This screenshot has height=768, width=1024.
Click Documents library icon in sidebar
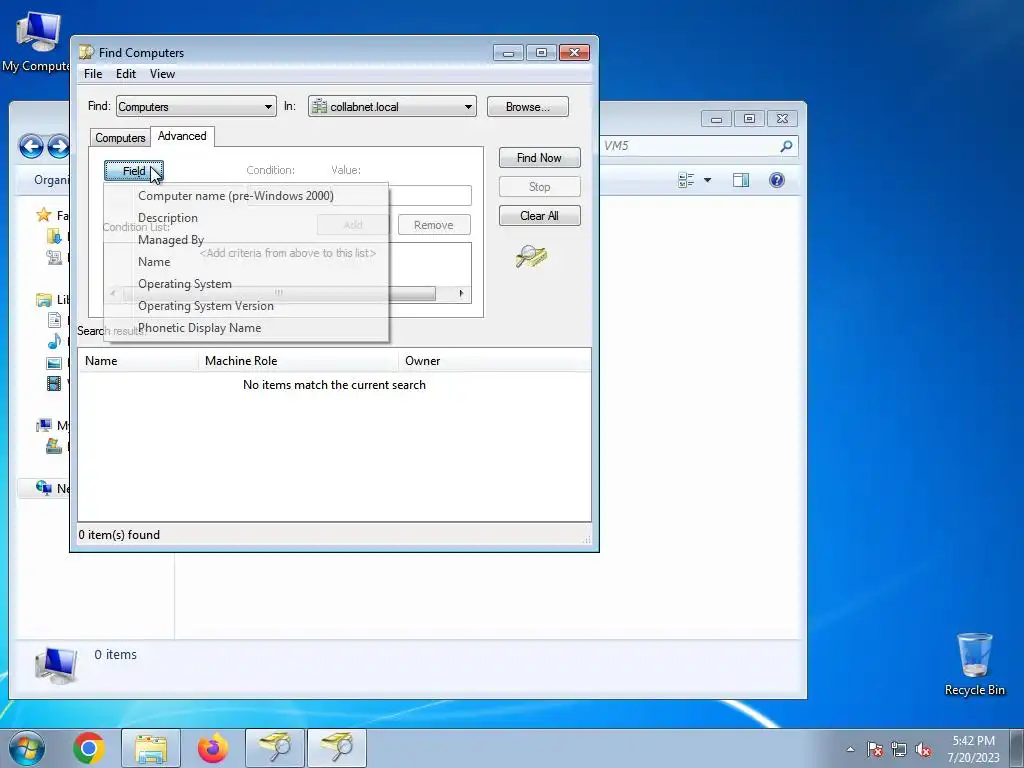[x=54, y=320]
